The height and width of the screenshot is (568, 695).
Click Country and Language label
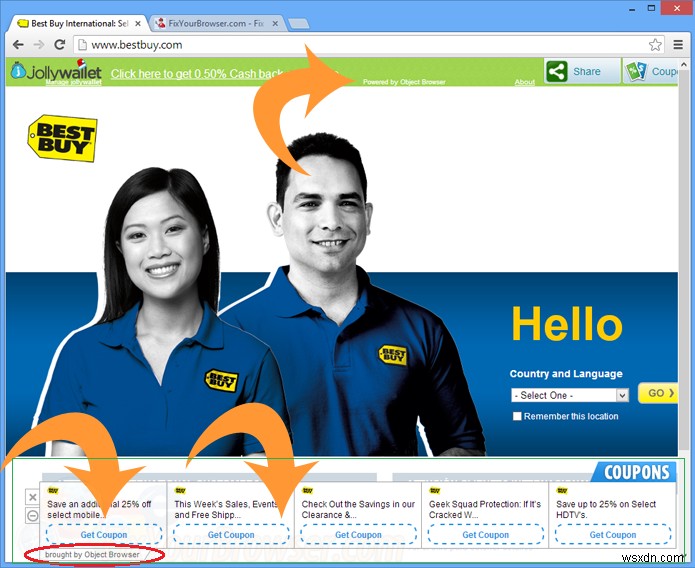click(566, 374)
